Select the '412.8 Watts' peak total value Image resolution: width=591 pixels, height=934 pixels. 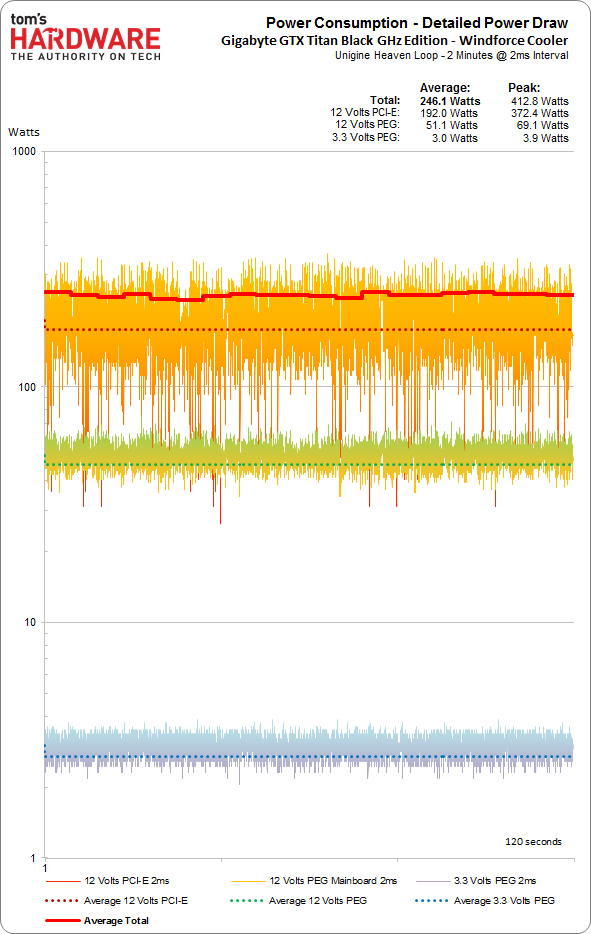(x=539, y=101)
